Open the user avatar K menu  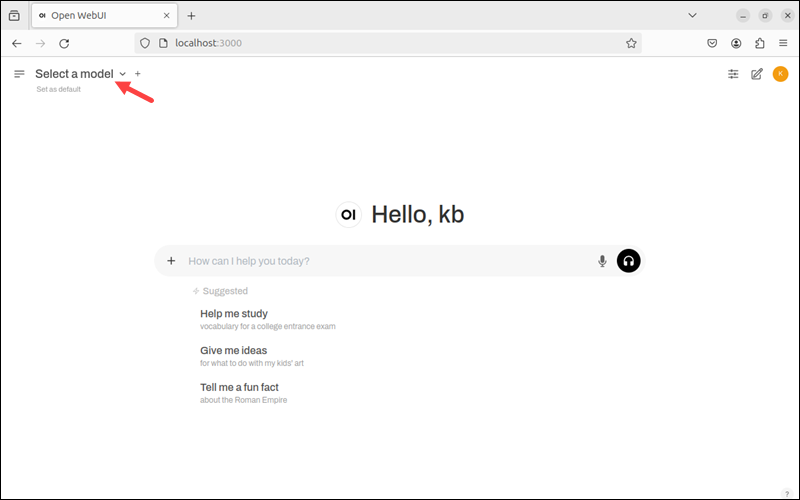coord(780,74)
